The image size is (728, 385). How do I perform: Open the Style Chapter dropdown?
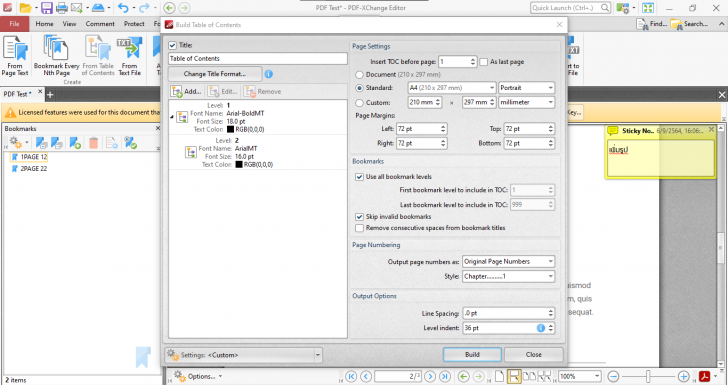(x=508, y=276)
